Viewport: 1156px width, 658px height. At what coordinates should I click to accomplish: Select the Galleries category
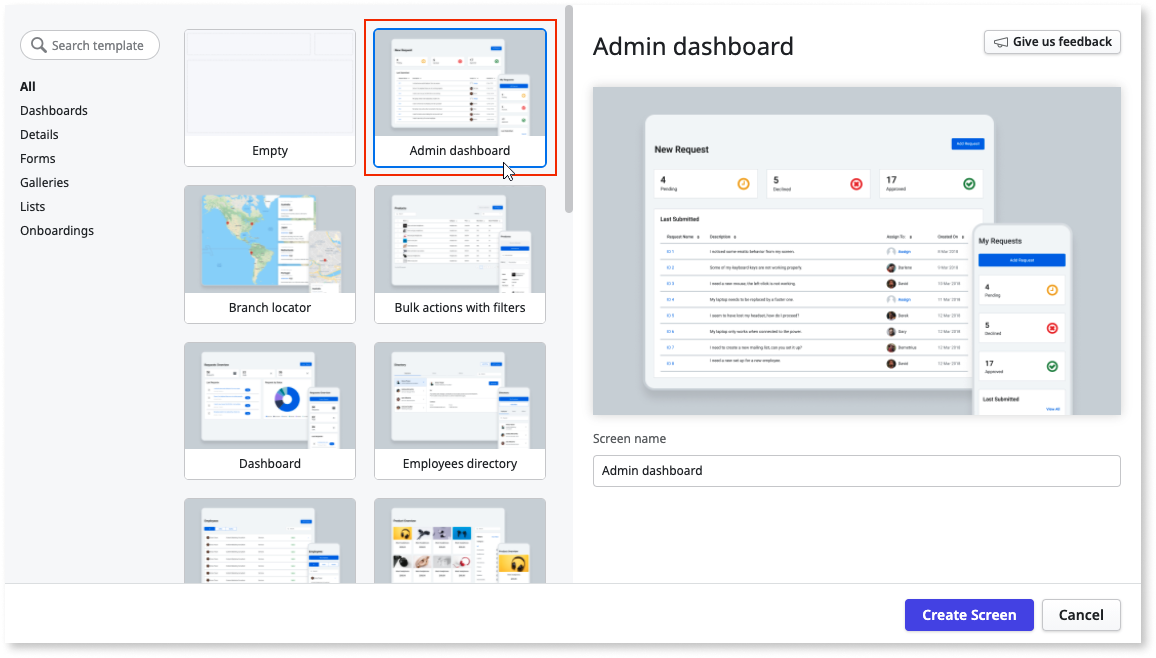pos(44,182)
